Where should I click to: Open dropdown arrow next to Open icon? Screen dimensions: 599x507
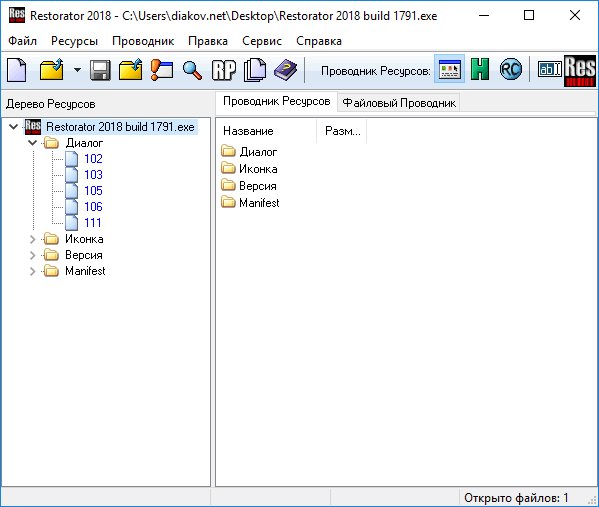pos(77,70)
